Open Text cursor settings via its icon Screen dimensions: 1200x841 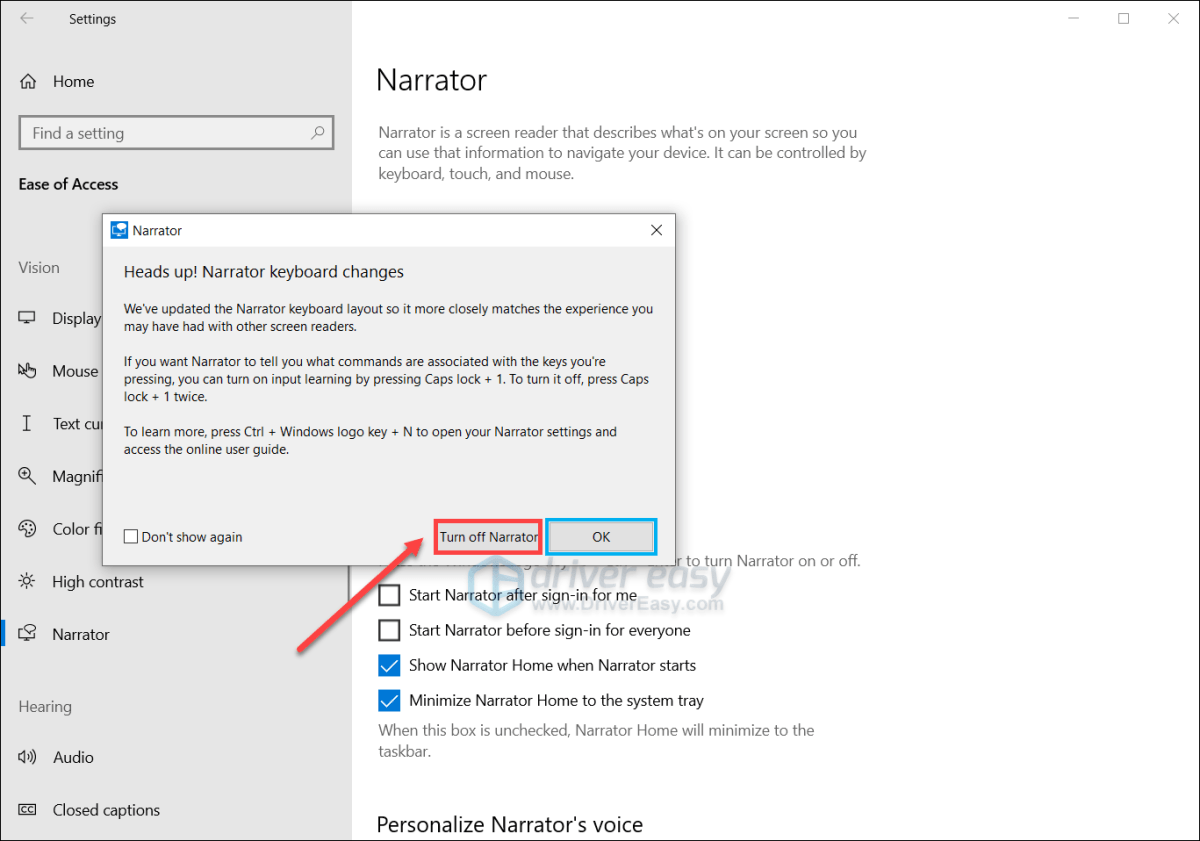pyautogui.click(x=27, y=424)
